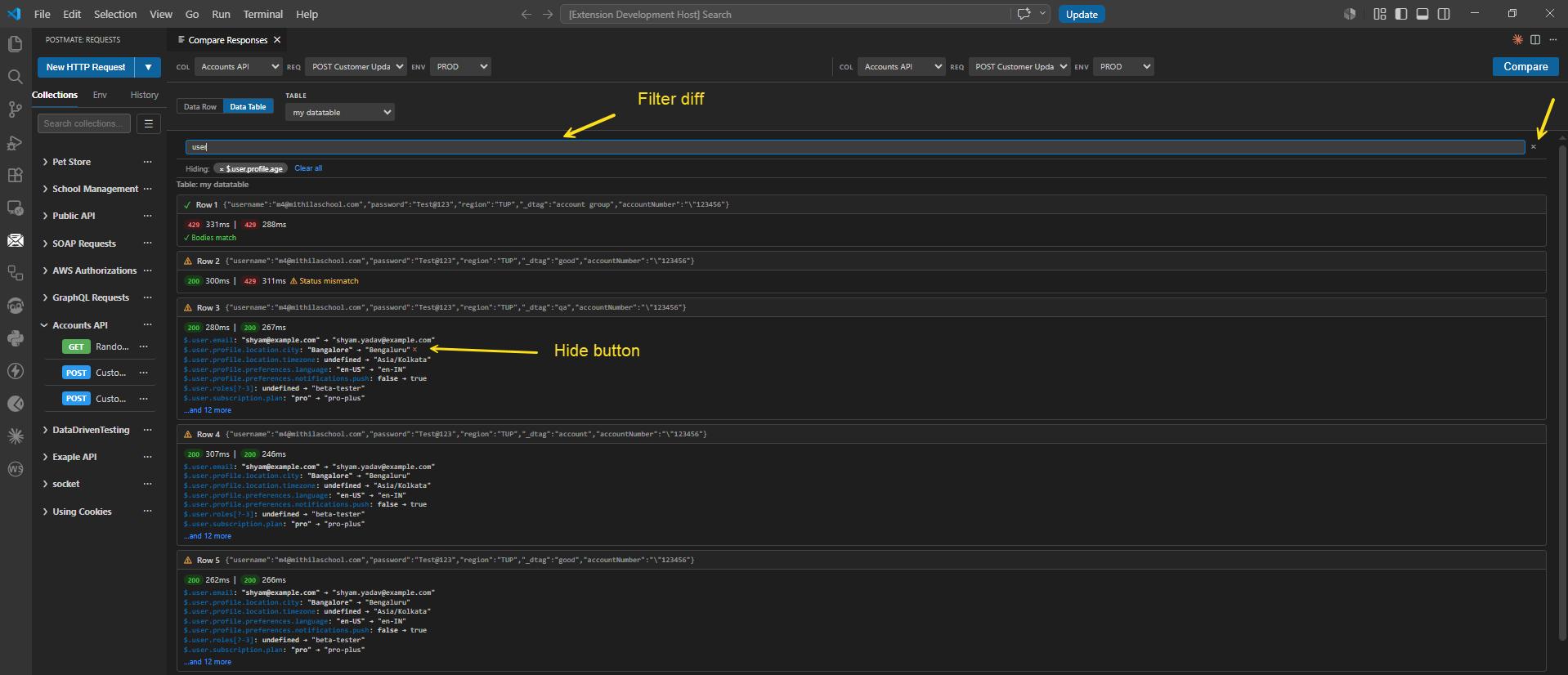Viewport: 1568px width, 675px height.
Task: Open the lightning bolt activity bar view
Action: pos(15,370)
